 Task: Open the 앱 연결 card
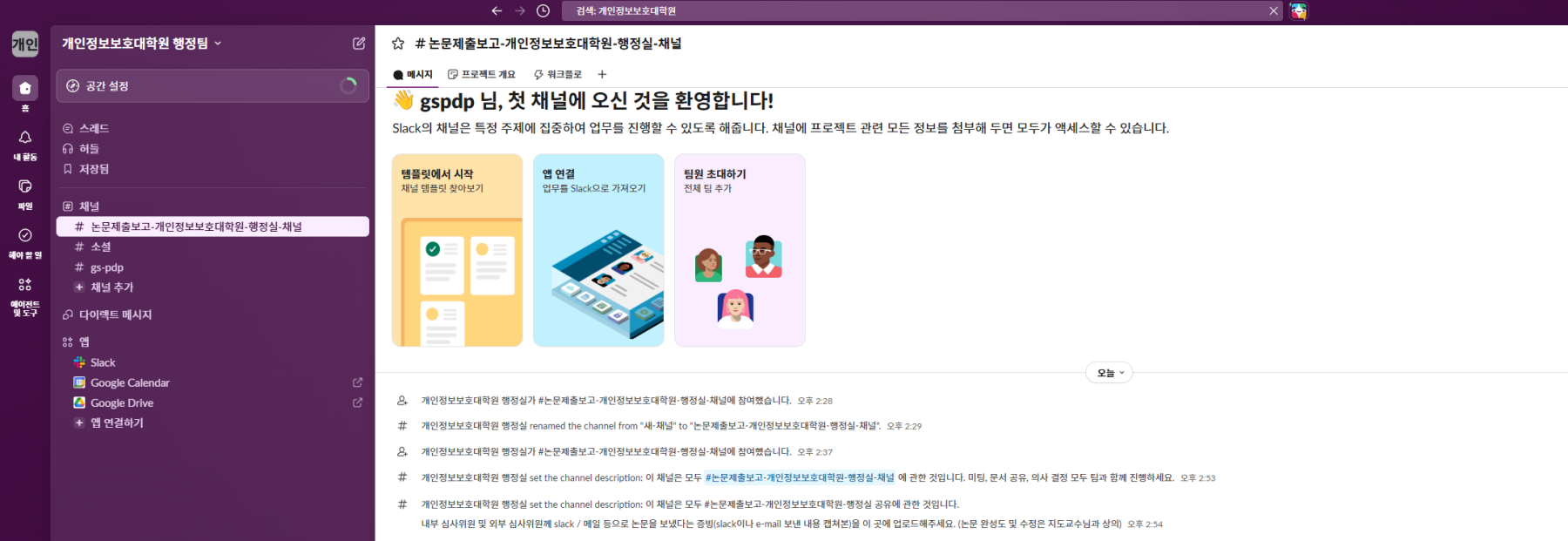point(598,250)
